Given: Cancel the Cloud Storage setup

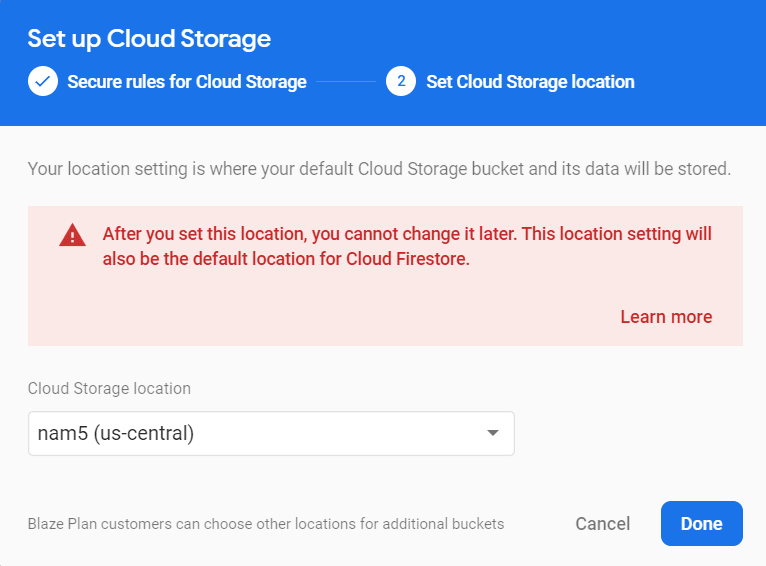Looking at the screenshot, I should [603, 524].
